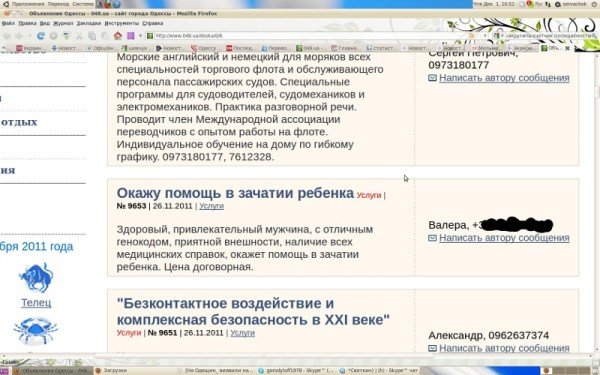Close the active Firefox tab
600x375 pixels.
pyautogui.click(x=567, y=48)
